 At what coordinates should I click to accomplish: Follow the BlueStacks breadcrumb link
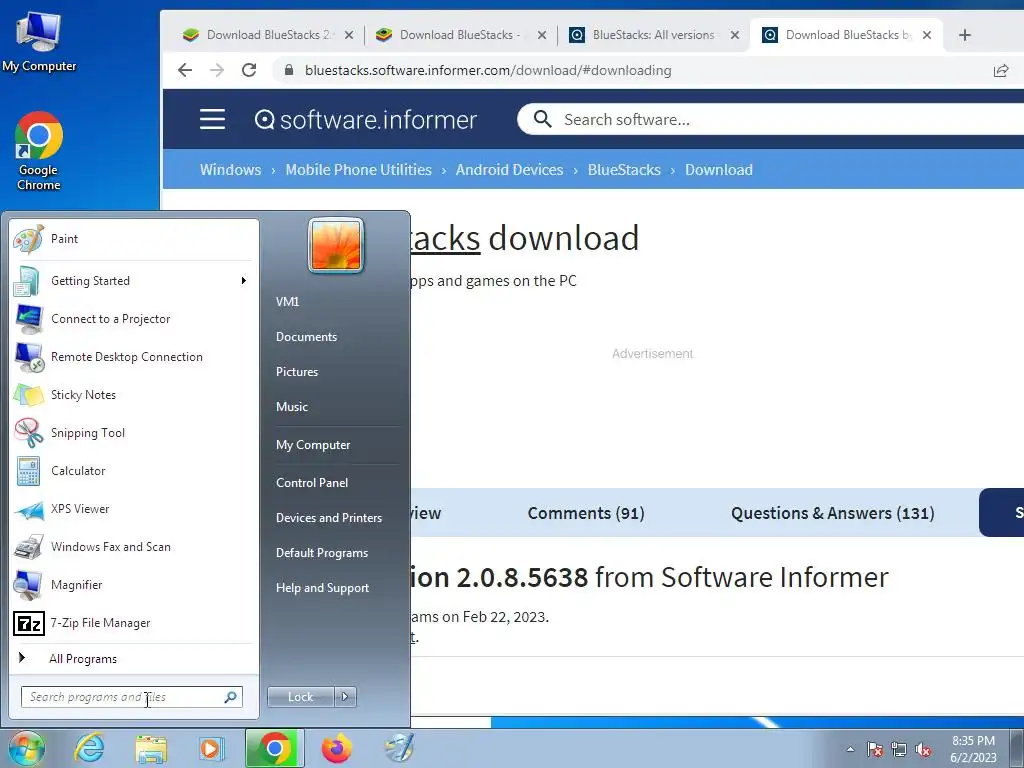pos(624,170)
